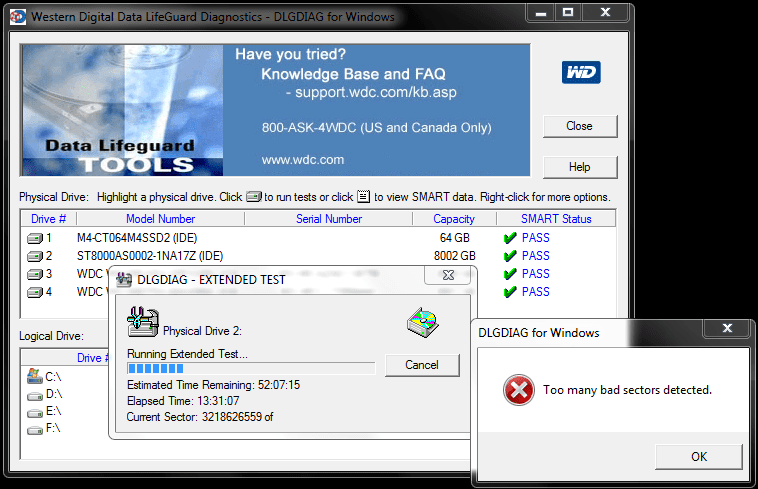Viewport: 758px width, 489px height.
Task: Click the support.wdc.com/kb.asp text
Action: (376, 92)
